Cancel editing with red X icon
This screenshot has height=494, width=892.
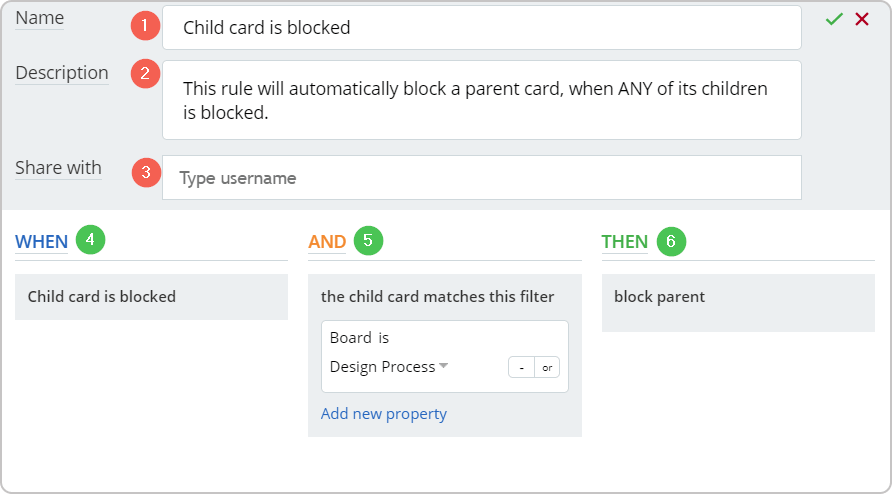pos(862,19)
